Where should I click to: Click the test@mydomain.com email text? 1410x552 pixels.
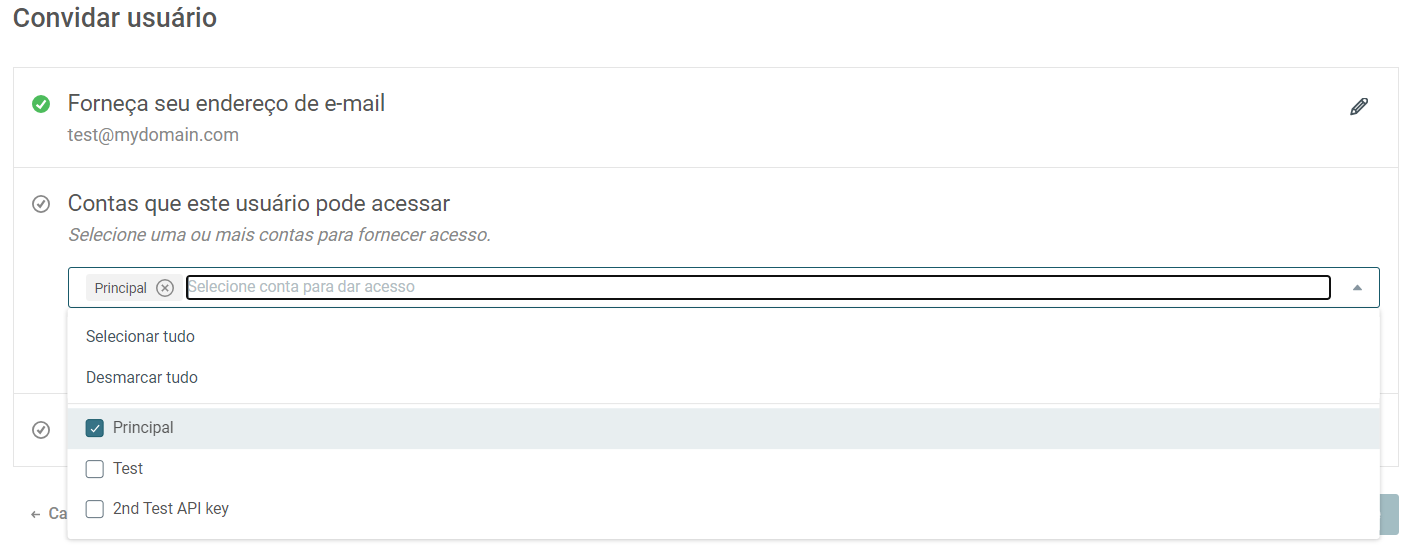tap(153, 135)
